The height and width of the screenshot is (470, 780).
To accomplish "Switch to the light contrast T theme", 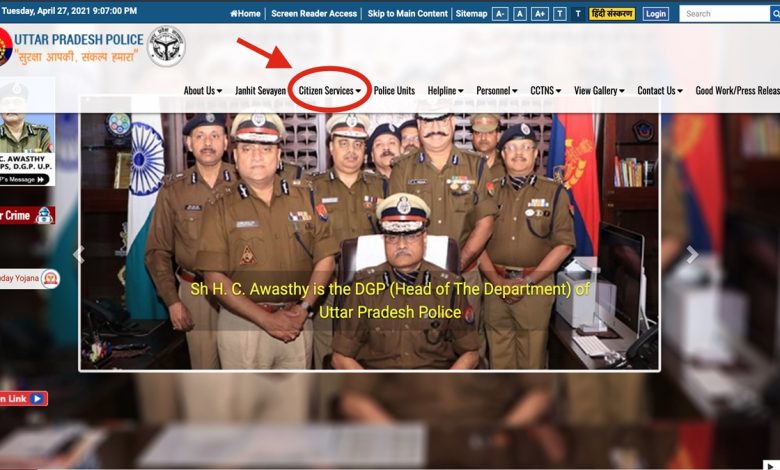I will [559, 14].
